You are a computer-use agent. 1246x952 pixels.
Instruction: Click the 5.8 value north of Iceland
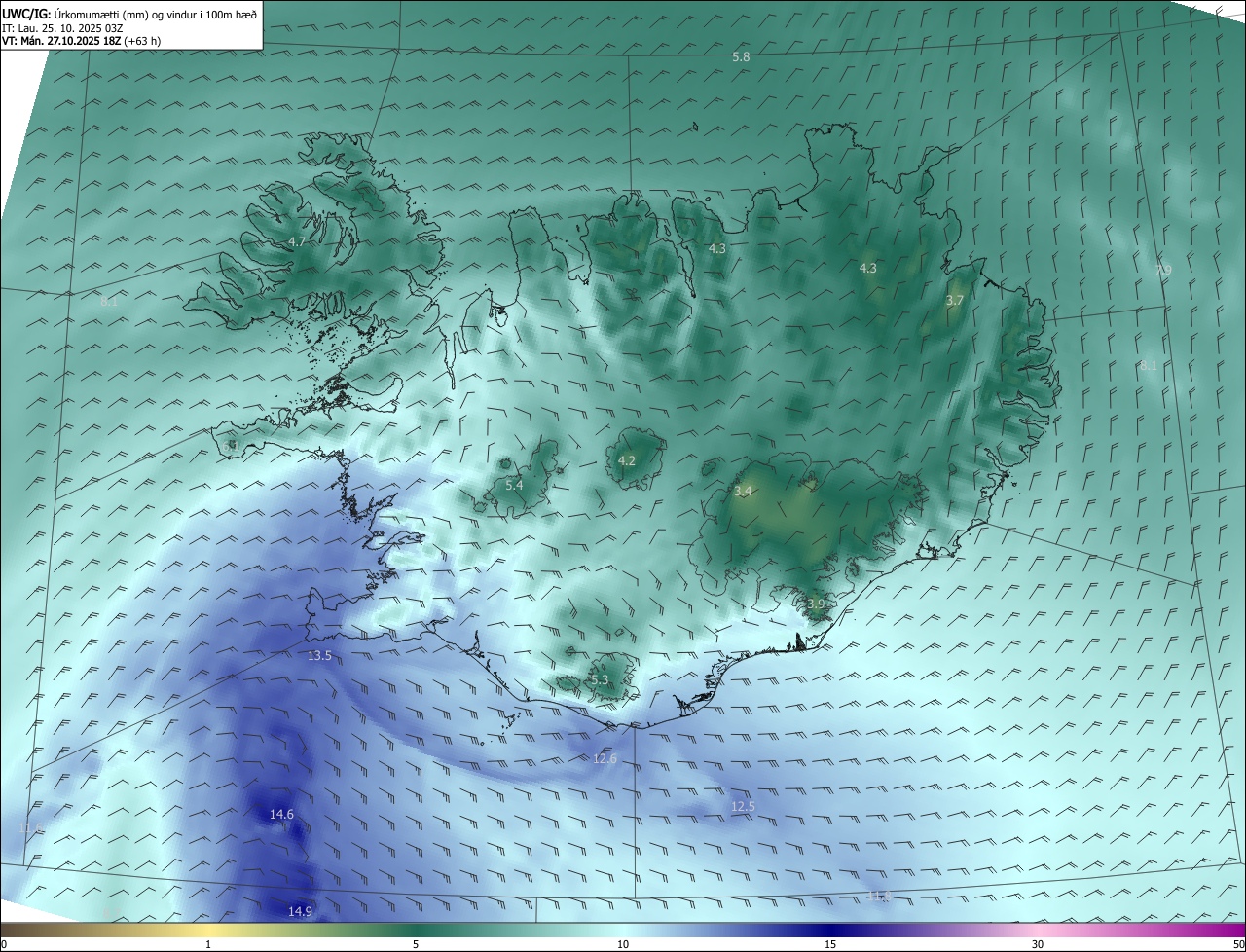tap(741, 57)
